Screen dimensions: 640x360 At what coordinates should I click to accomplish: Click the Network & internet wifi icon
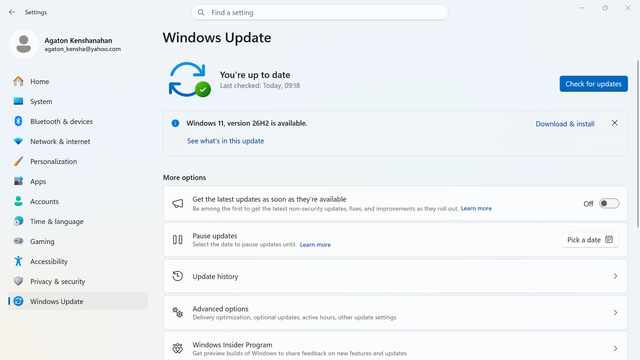pyautogui.click(x=18, y=141)
